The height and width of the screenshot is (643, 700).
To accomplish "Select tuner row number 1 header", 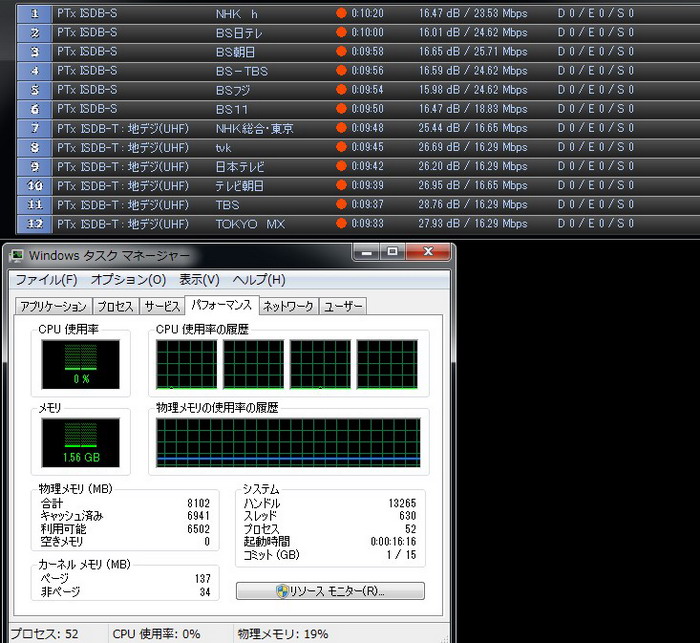I will pos(35,13).
